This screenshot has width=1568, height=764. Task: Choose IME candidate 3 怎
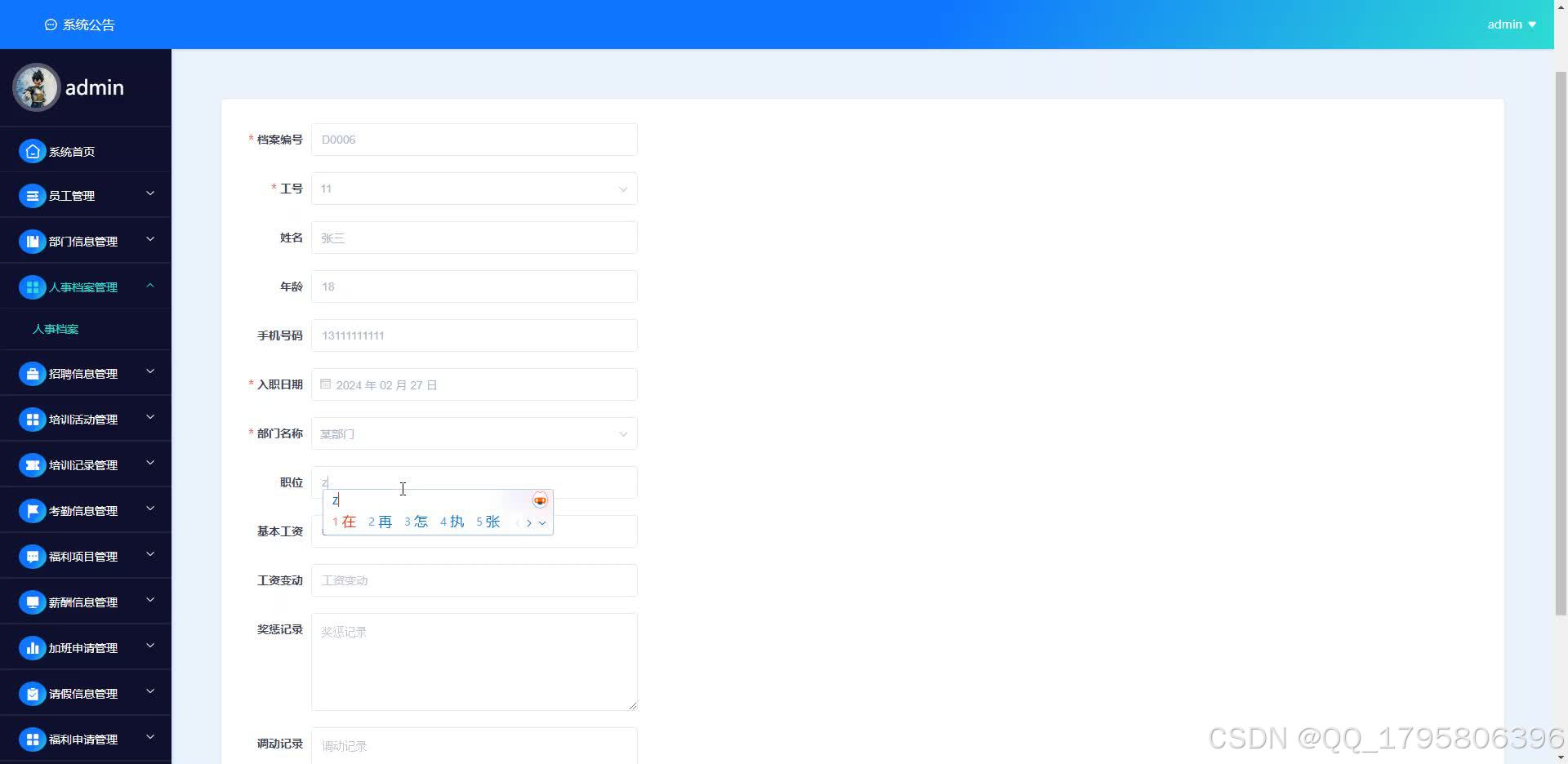(x=416, y=522)
